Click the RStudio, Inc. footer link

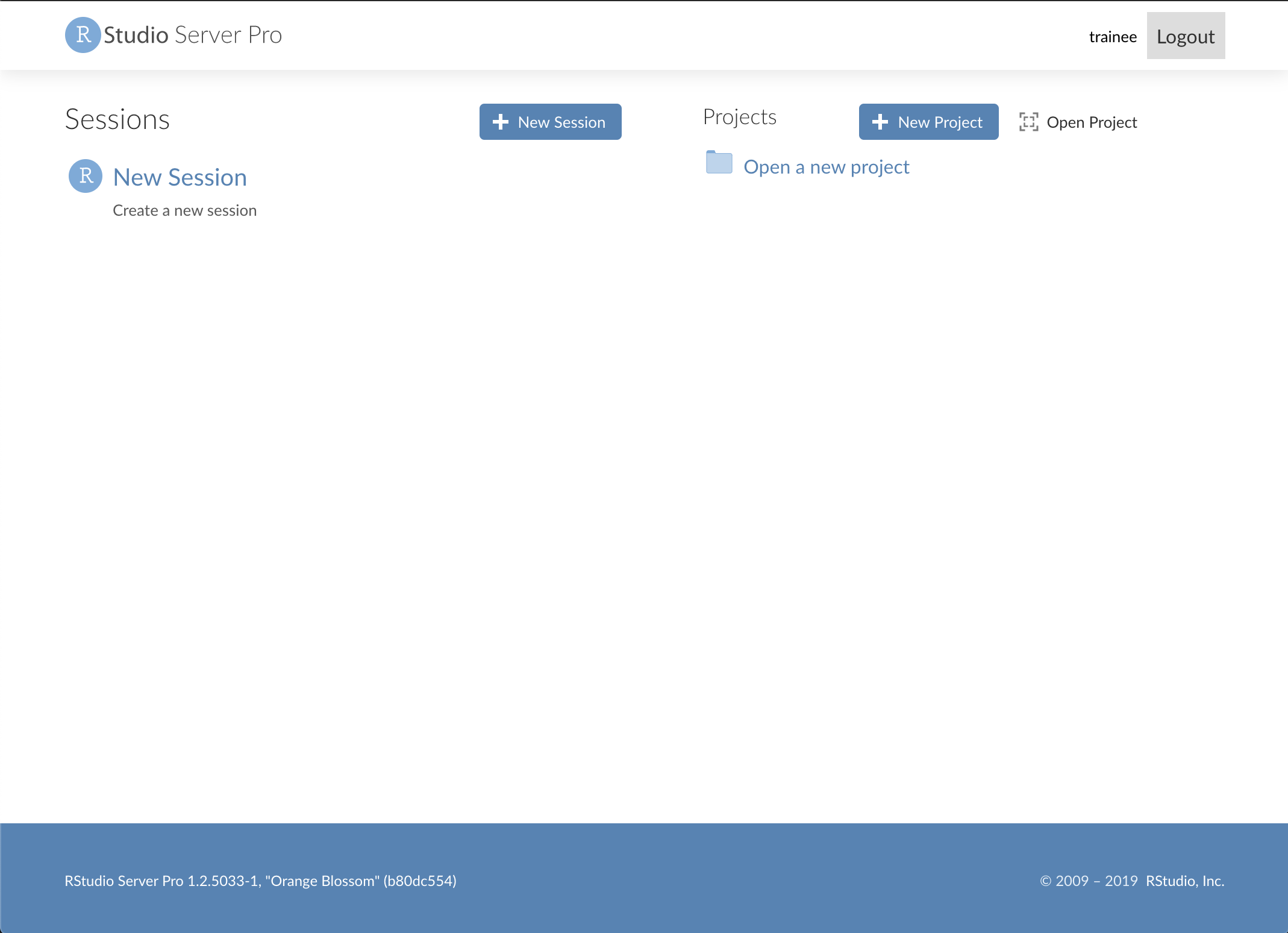click(1184, 881)
